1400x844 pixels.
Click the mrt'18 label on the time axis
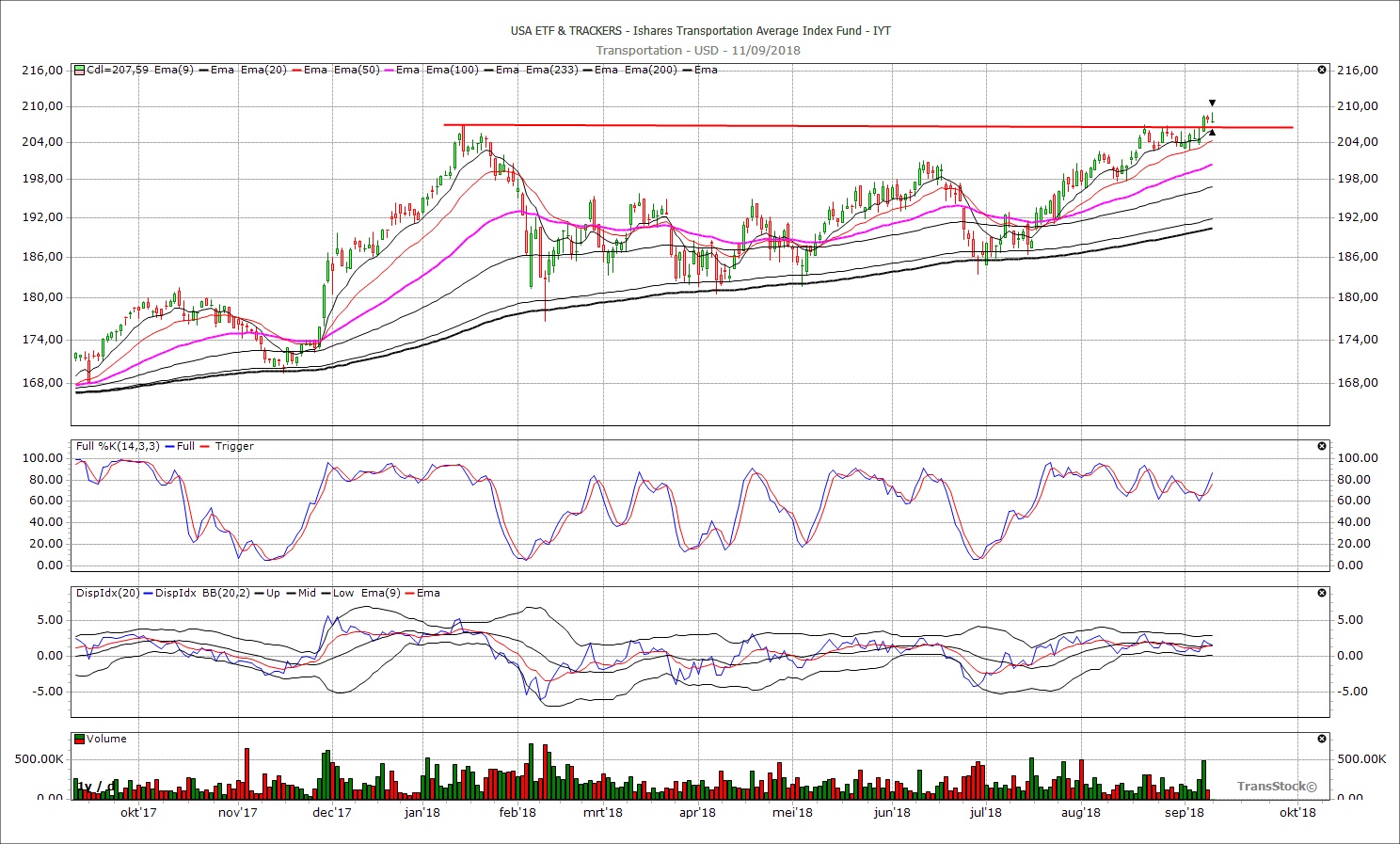coord(602,813)
